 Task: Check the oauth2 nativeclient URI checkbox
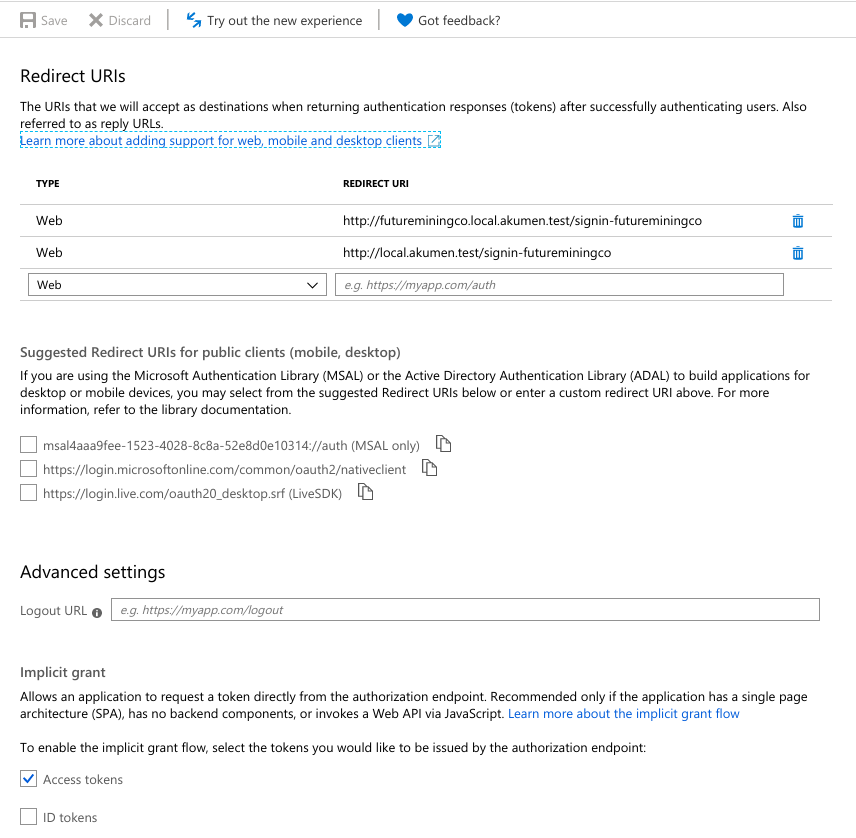29,469
